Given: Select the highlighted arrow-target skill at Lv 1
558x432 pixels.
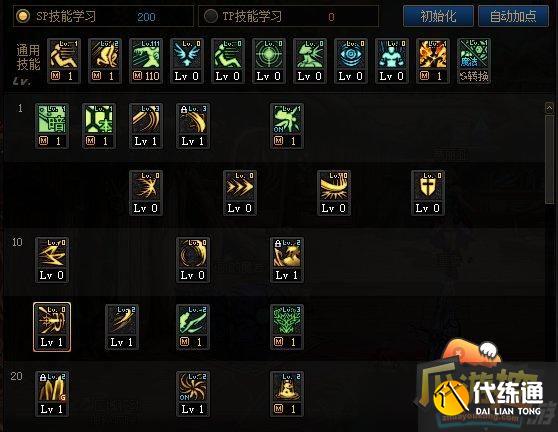Looking at the screenshot, I should [52, 327].
